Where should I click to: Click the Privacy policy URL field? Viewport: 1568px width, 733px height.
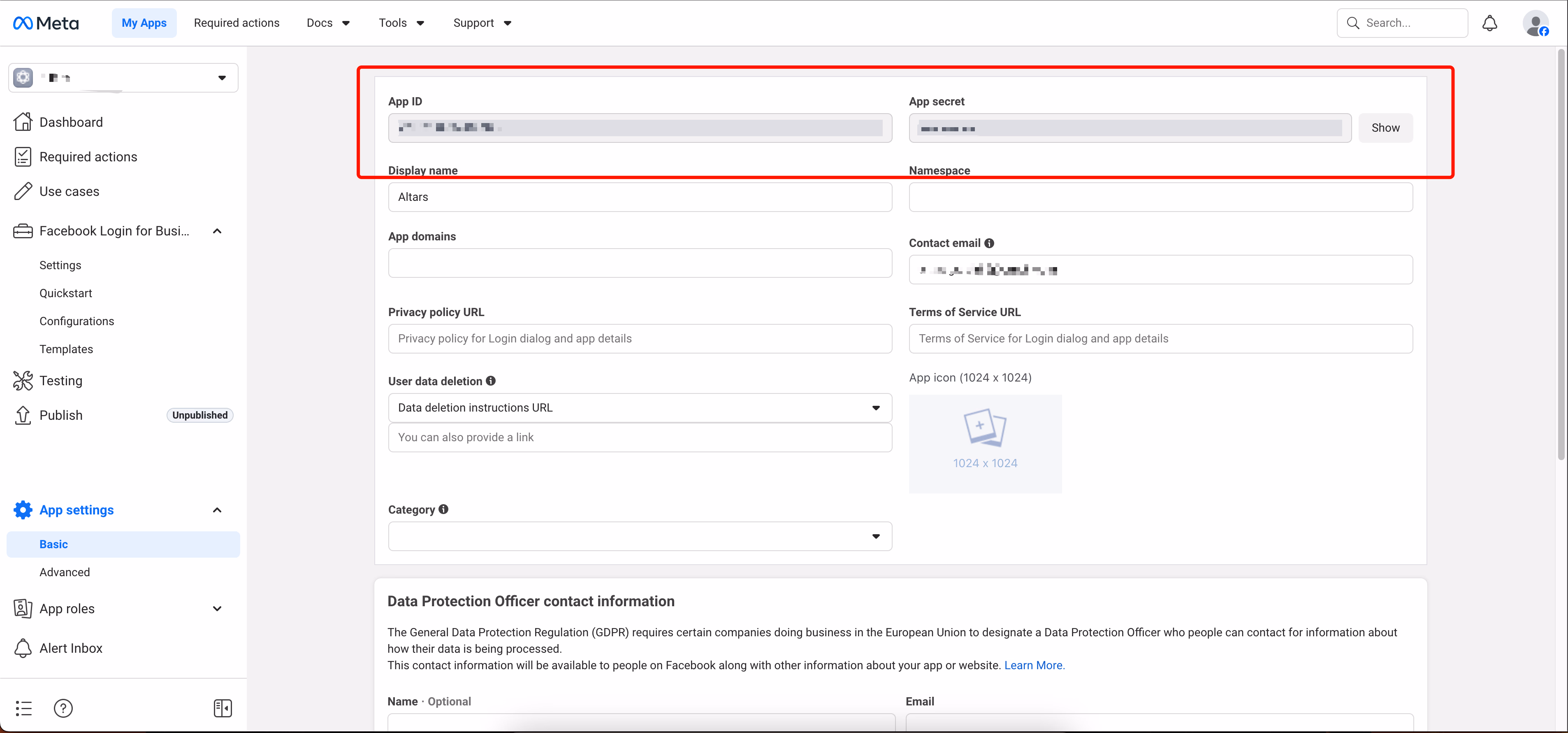click(640, 338)
